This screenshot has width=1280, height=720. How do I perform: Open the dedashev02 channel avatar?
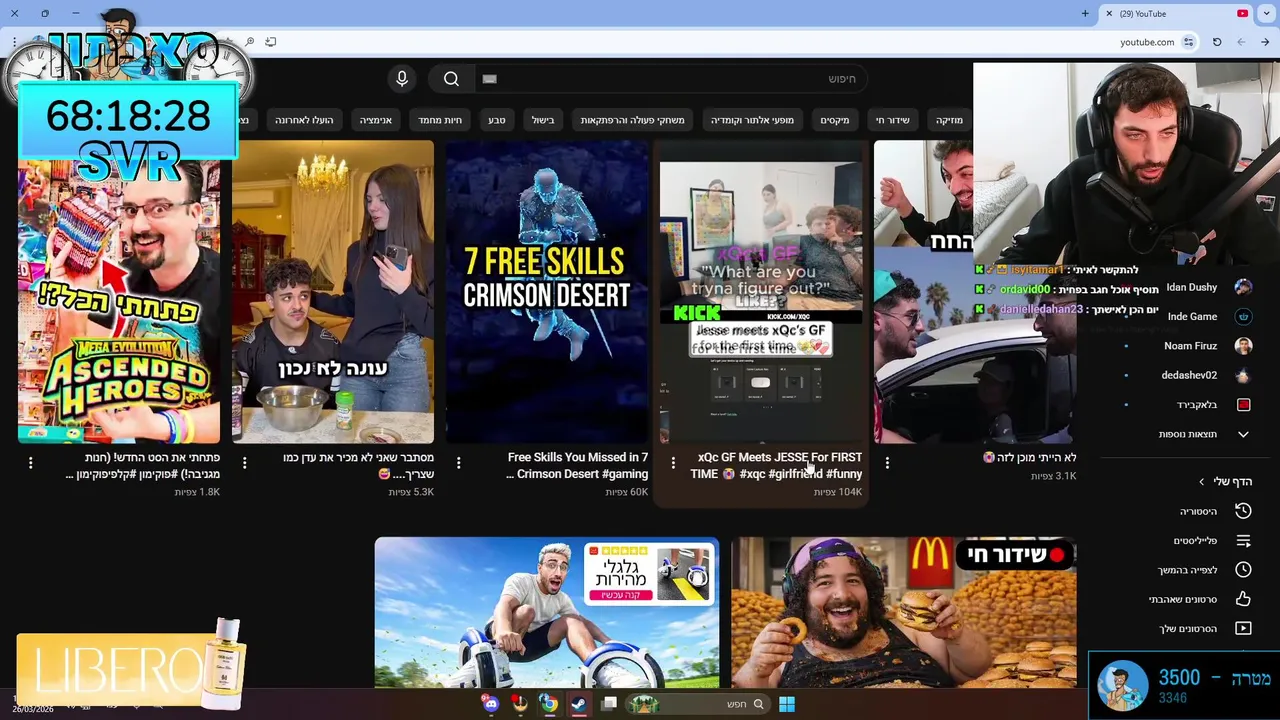[x=1243, y=375]
